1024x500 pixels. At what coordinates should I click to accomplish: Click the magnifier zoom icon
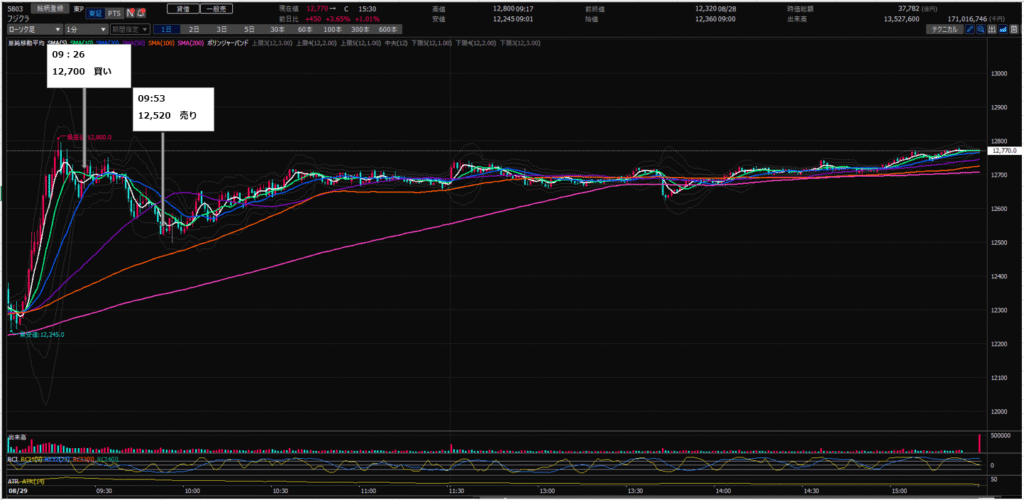click(981, 30)
